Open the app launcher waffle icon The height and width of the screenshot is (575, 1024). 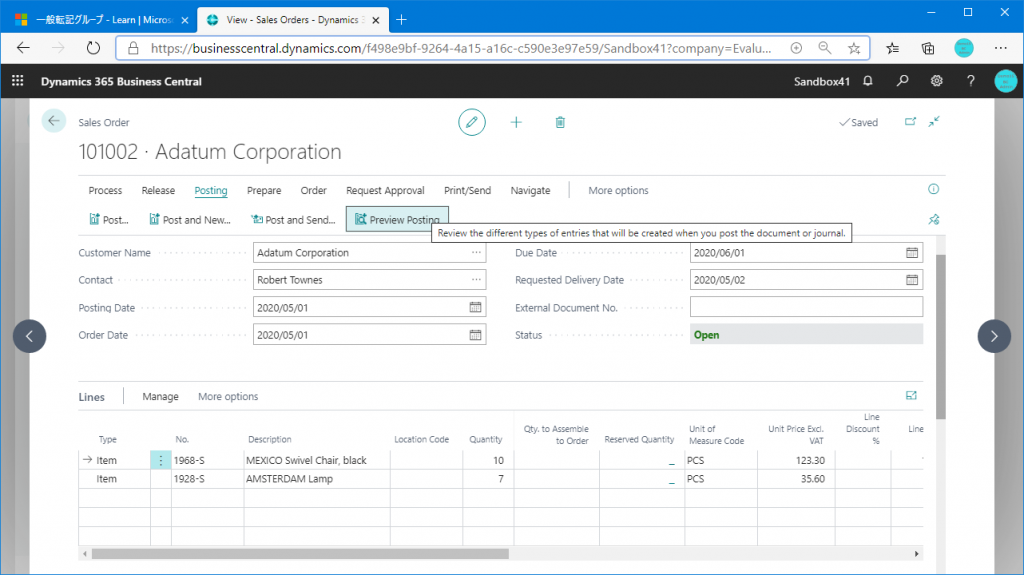click(18, 81)
